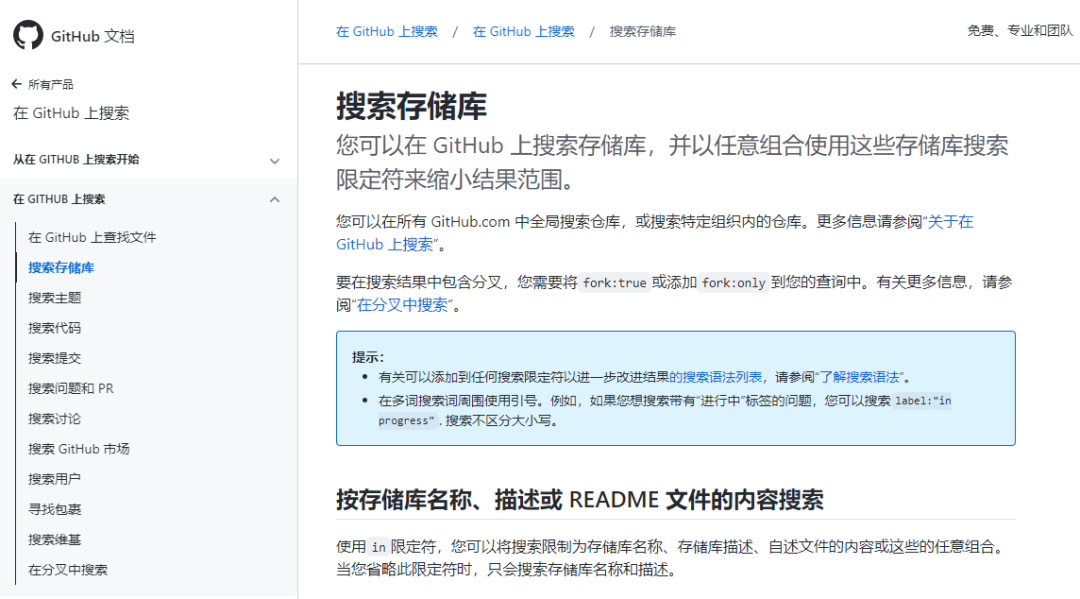The image size is (1080, 599).
Task: Click the first 在 GitHub 上搜索 breadcrumb
Action: tap(386, 32)
